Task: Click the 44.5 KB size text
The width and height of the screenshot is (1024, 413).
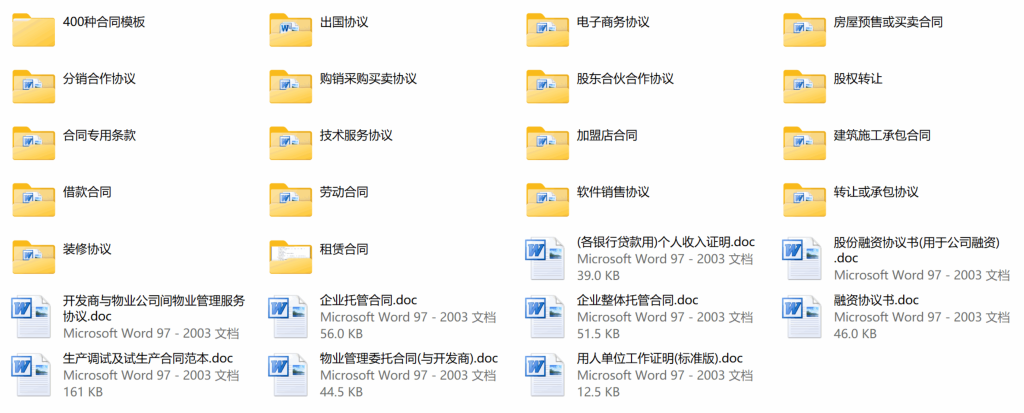Action: click(342, 392)
